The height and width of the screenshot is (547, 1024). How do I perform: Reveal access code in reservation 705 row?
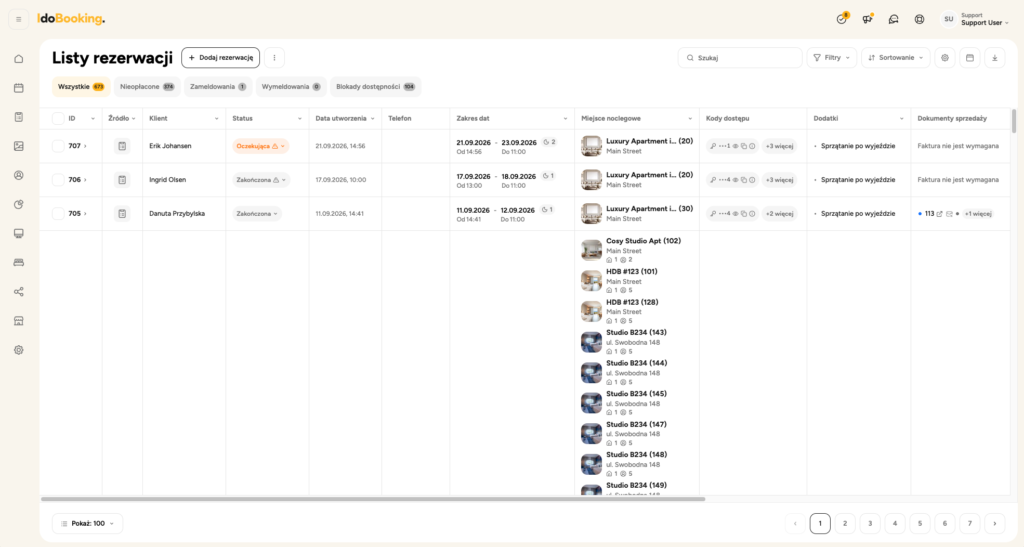[735, 213]
